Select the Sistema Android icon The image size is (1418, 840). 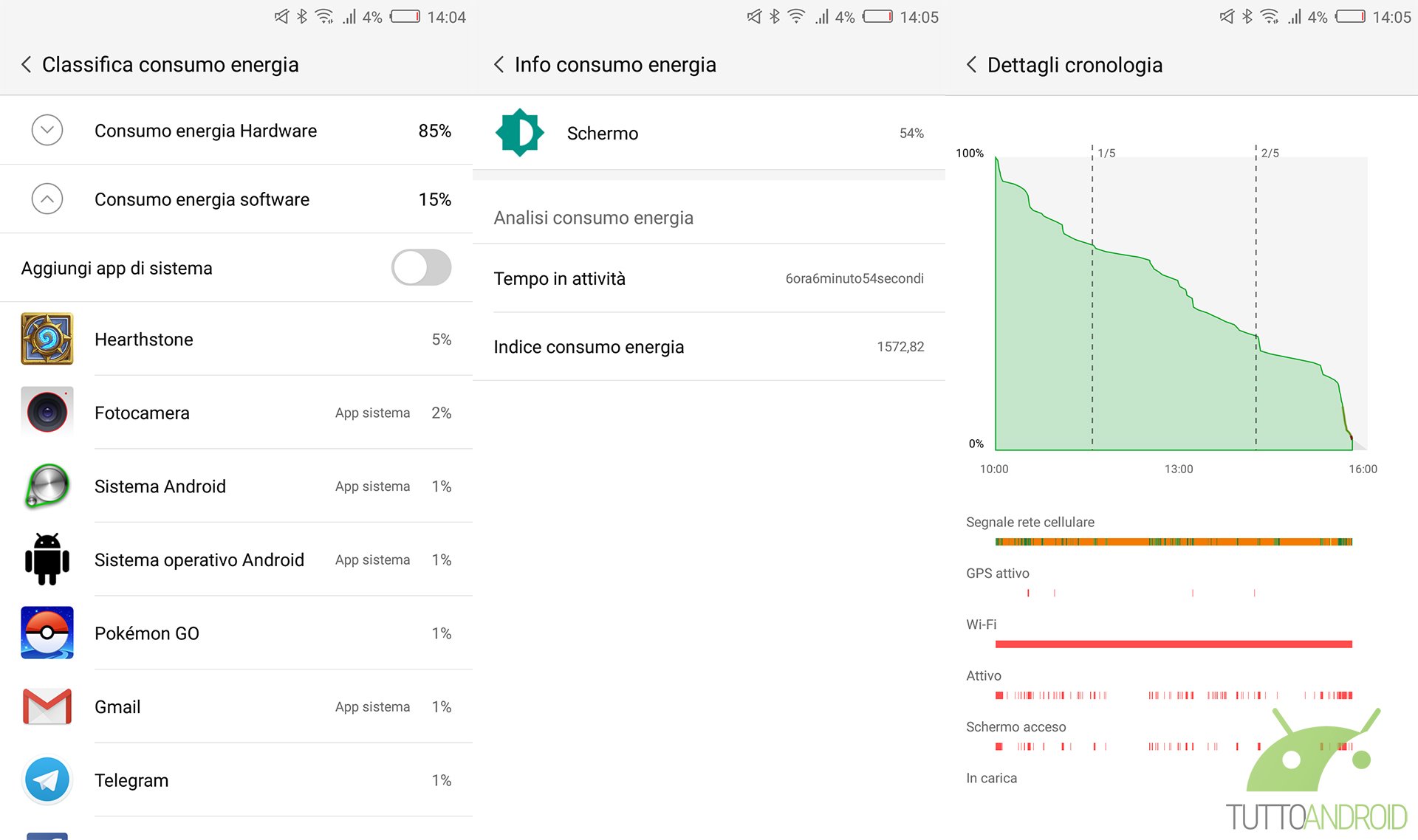[47, 486]
